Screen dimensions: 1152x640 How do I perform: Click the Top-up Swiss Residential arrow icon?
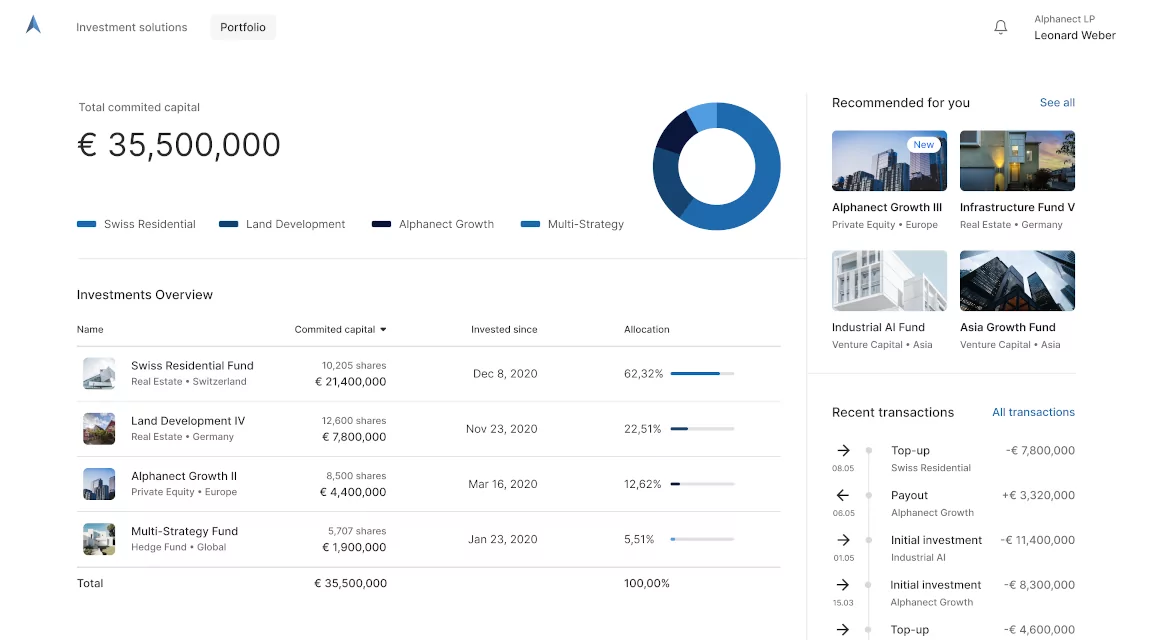(843, 450)
